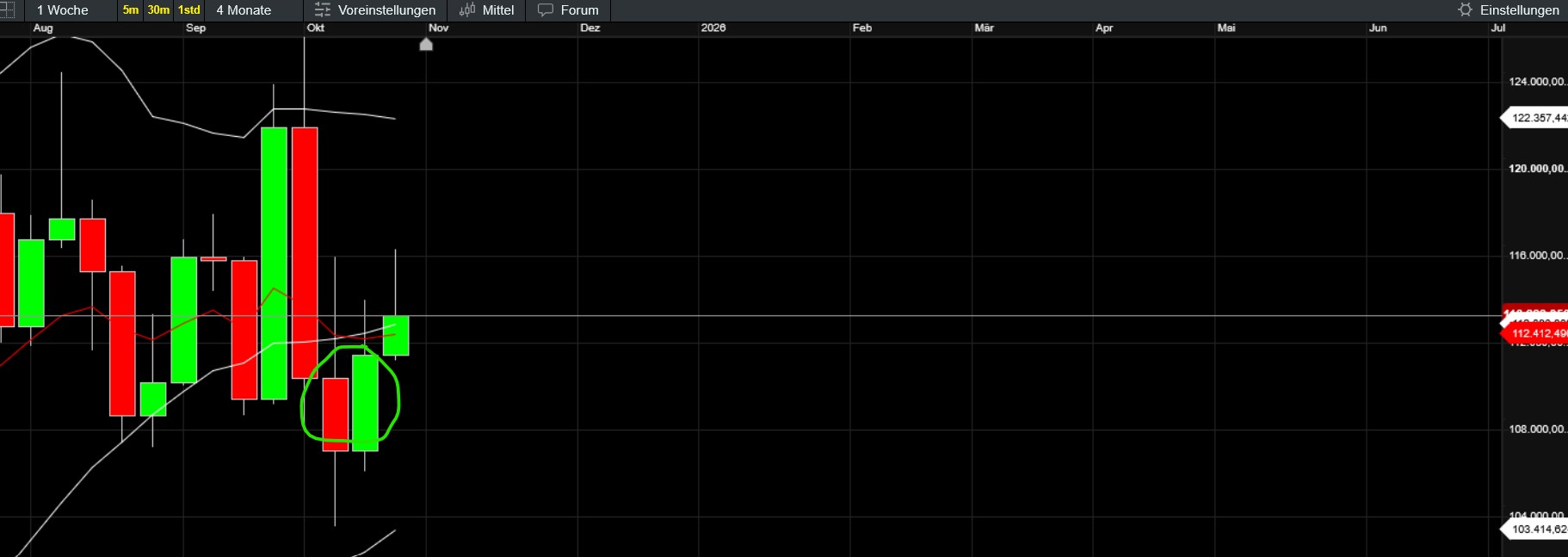The width and height of the screenshot is (1568, 557).
Task: Click the Einstellungen text button
Action: [x=1519, y=10]
